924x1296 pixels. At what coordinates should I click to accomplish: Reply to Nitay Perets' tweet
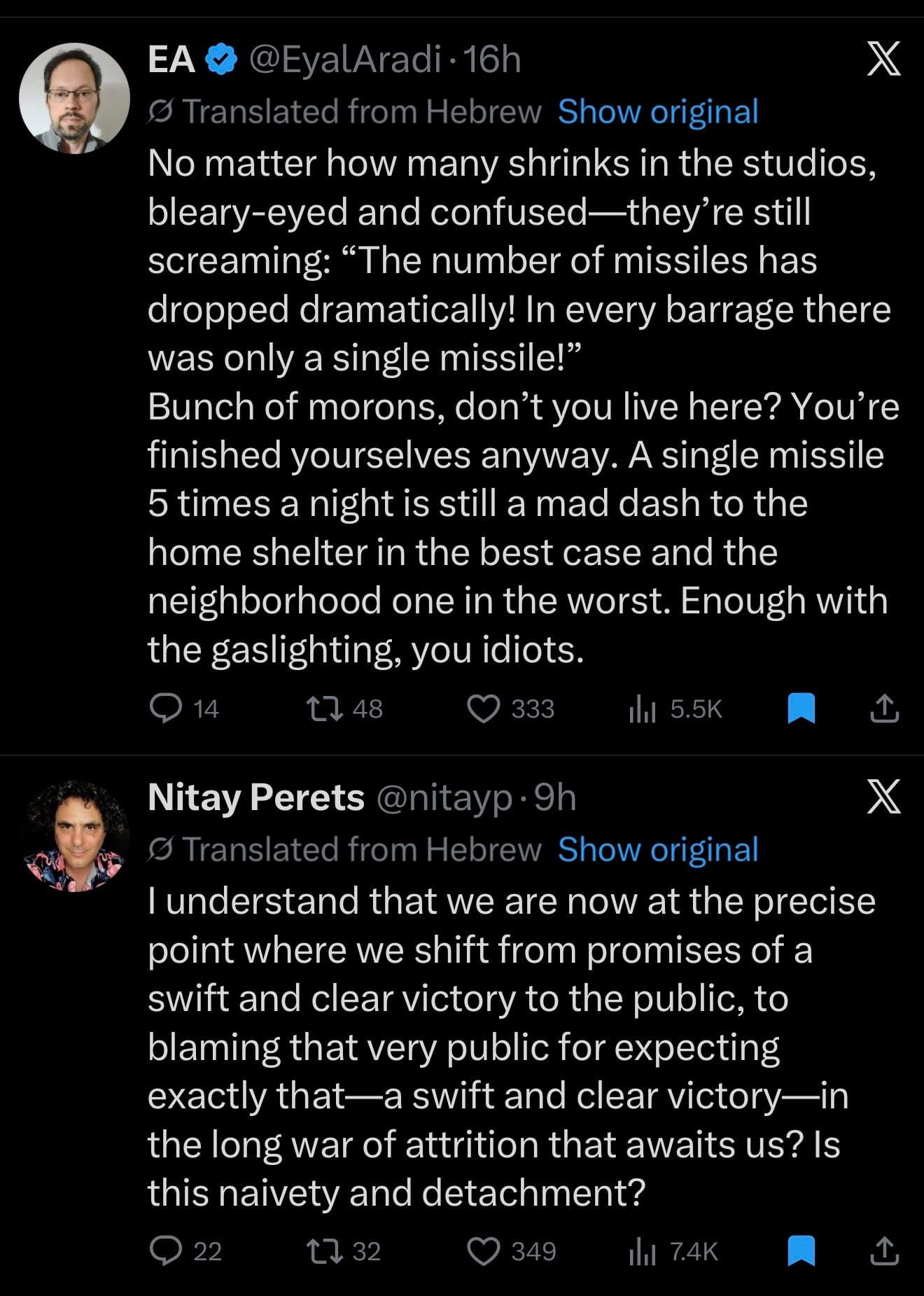(x=165, y=1250)
